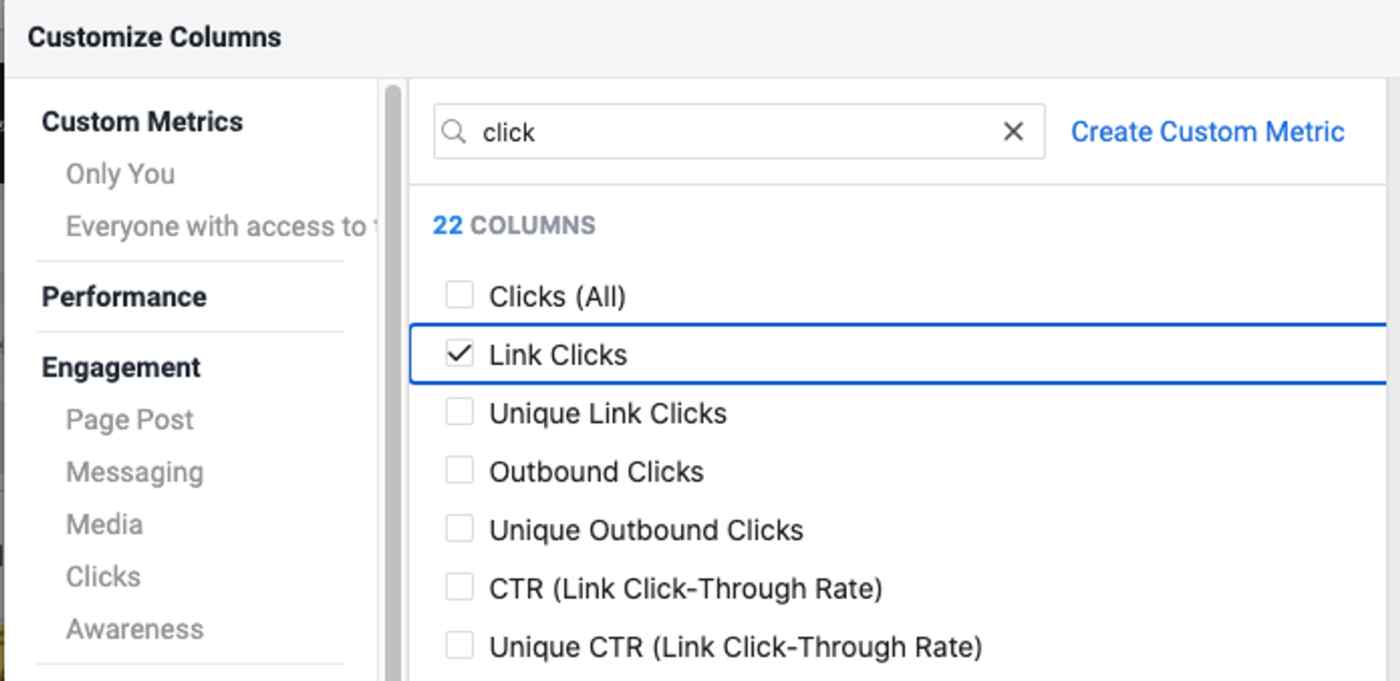
Task: Go to the Engagement category
Action: pos(121,368)
